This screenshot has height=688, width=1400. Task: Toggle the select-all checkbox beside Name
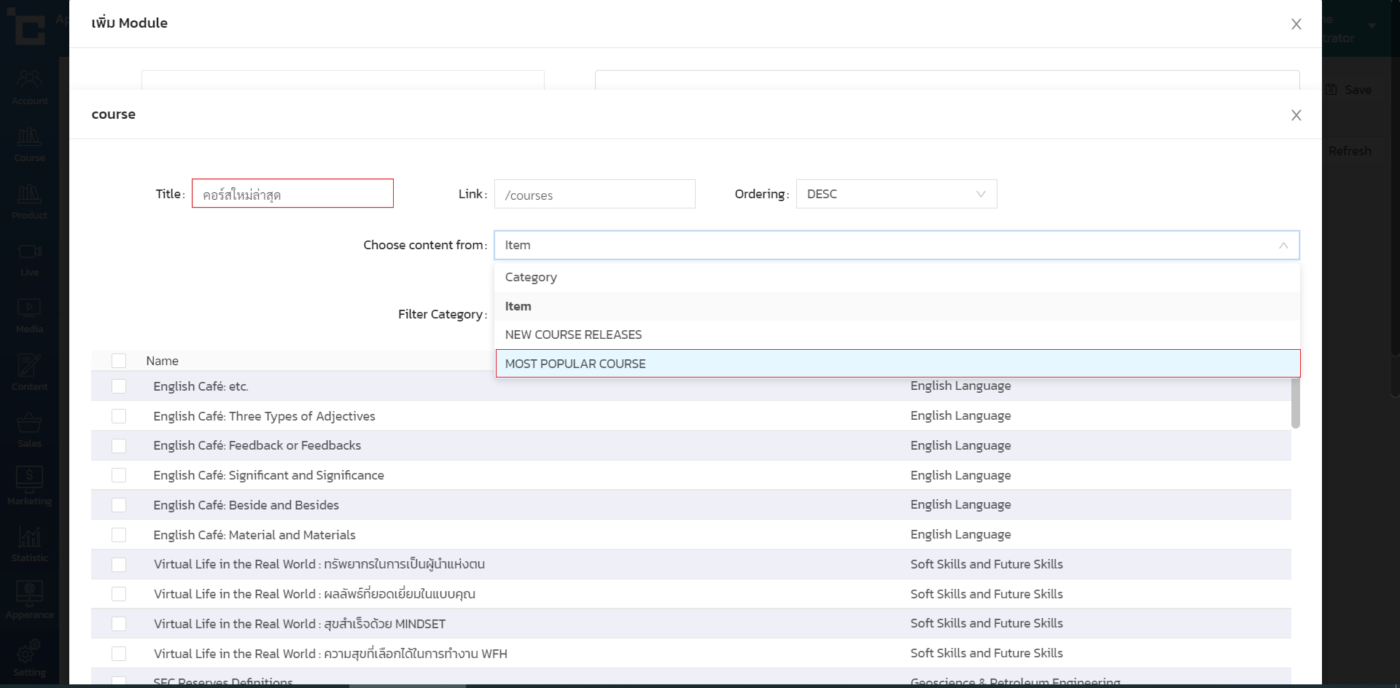(x=119, y=361)
